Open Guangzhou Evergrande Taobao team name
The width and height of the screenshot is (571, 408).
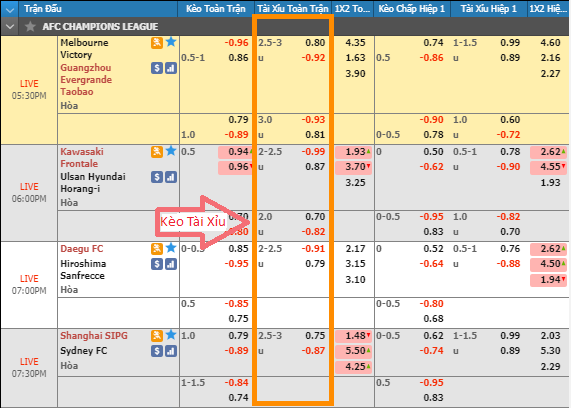click(86, 80)
